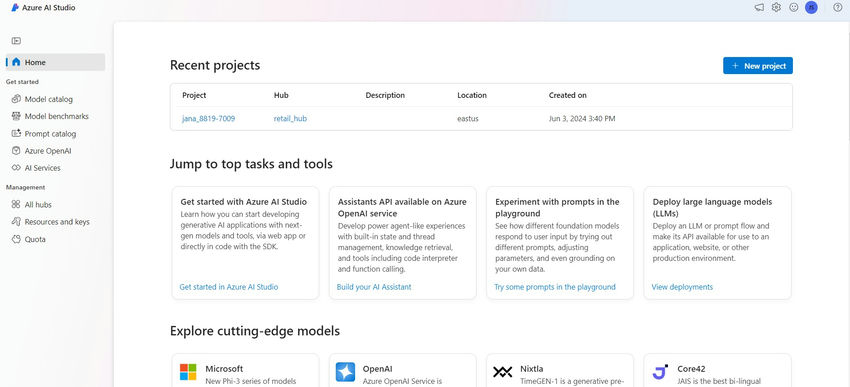This screenshot has width=850, height=387.
Task: Click the Nixtla logo in model card
Action: tap(503, 372)
